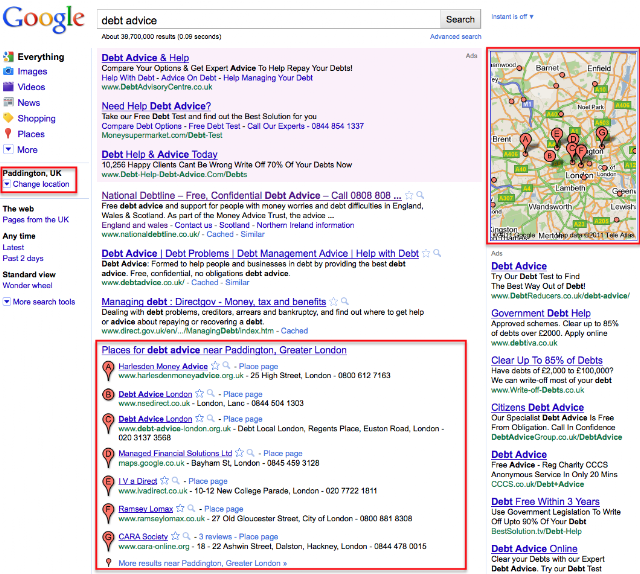Open Similar link for debtadvice.co.uk result

[237, 283]
